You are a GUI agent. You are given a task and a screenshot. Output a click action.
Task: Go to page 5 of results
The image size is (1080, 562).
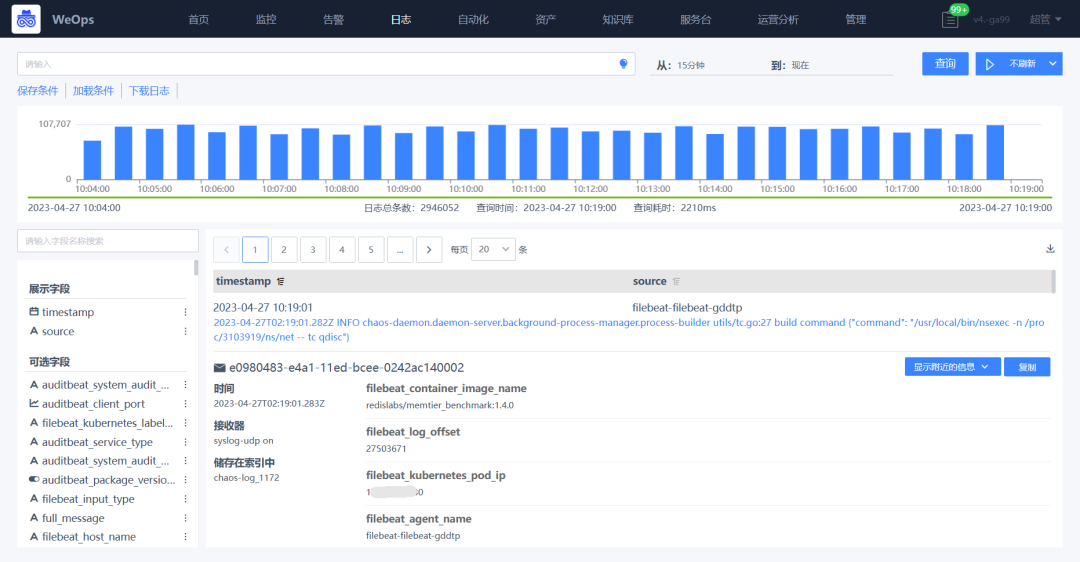click(x=371, y=249)
